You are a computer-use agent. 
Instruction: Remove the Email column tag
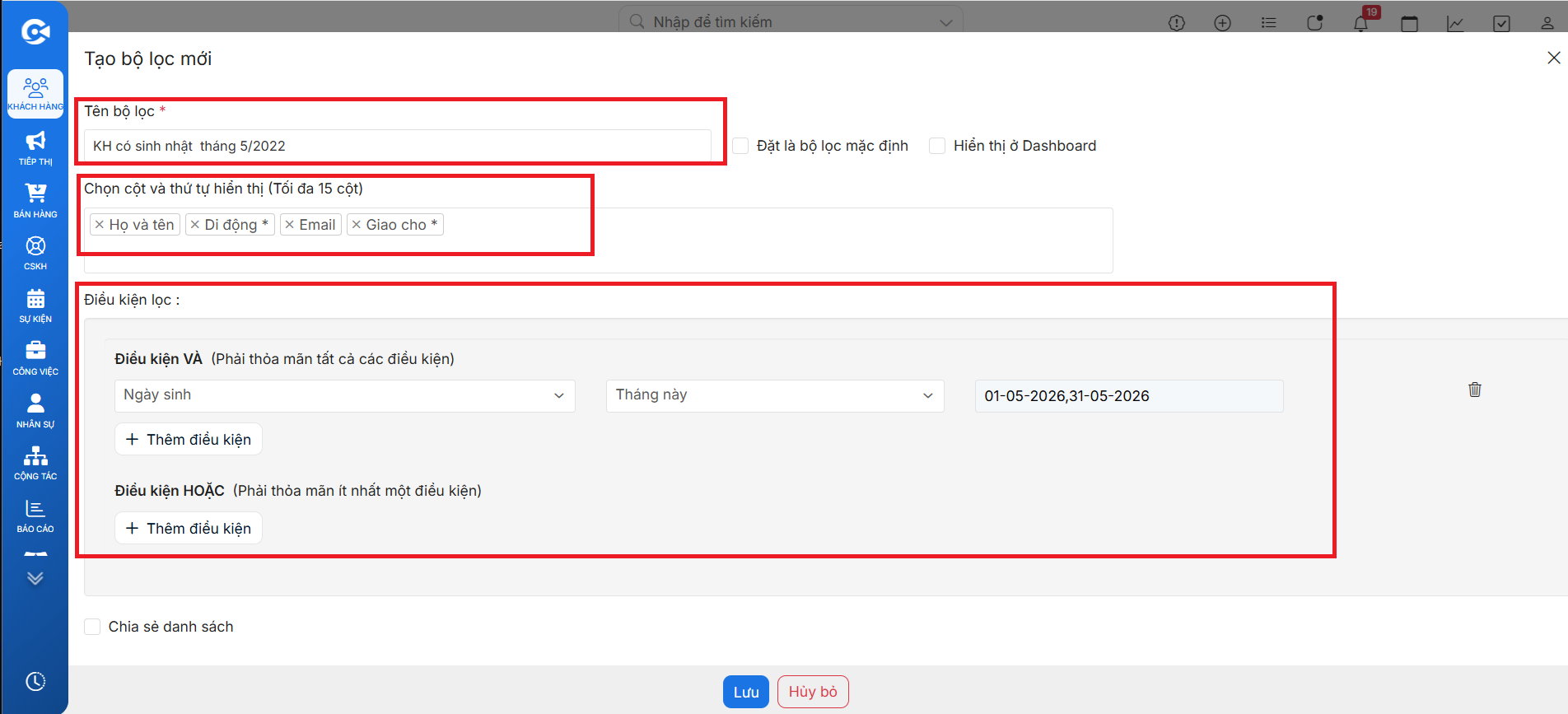pos(290,225)
